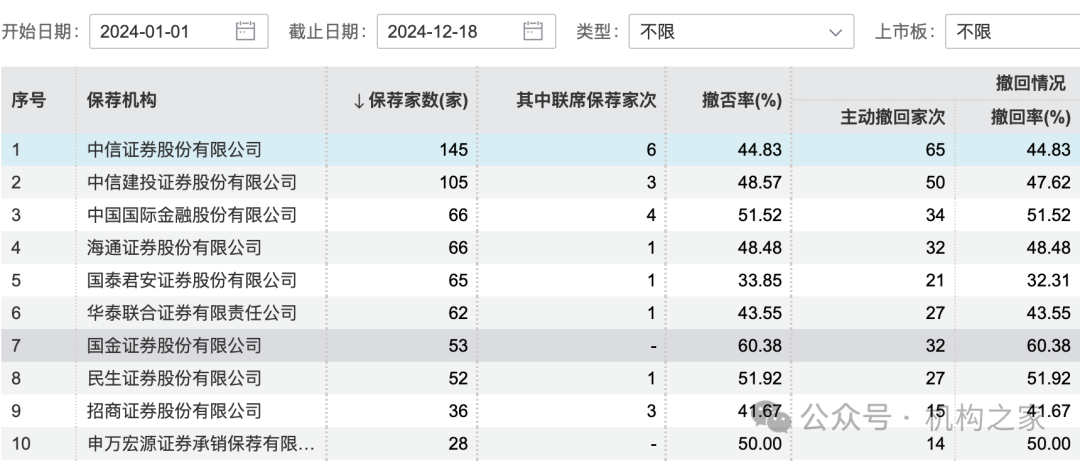
Task: Click the 保荐家数 value 65
Action: (x=458, y=280)
